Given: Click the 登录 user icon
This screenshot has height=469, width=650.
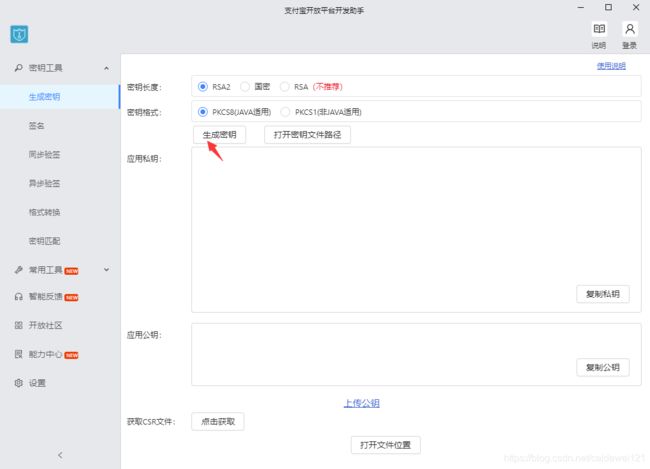Looking at the screenshot, I should pos(630,29).
